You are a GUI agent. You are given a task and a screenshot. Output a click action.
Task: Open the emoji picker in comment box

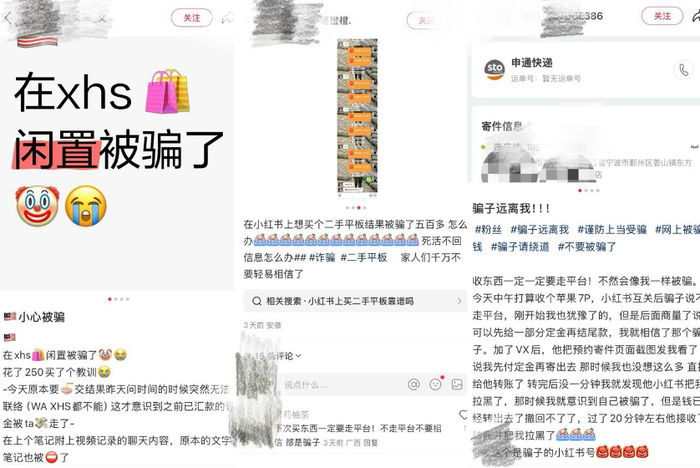click(x=435, y=384)
